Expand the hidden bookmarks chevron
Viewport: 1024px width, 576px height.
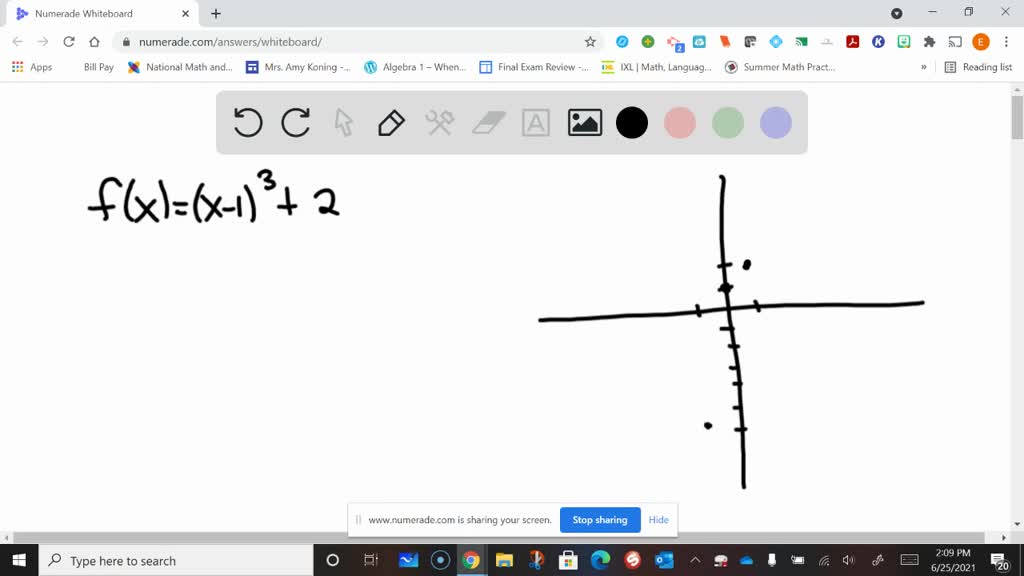coord(923,67)
